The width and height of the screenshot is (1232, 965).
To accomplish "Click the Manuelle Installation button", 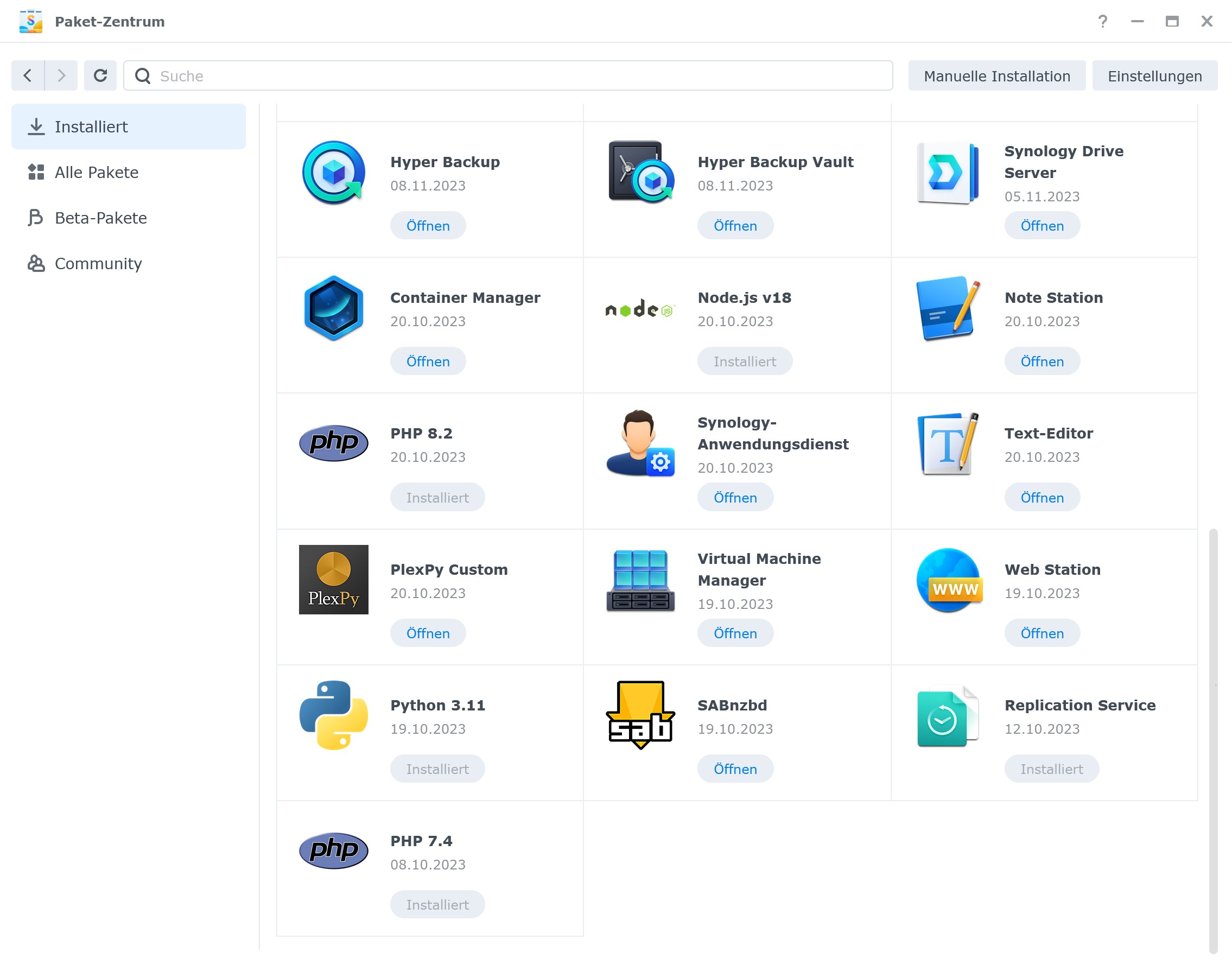I will [x=996, y=75].
